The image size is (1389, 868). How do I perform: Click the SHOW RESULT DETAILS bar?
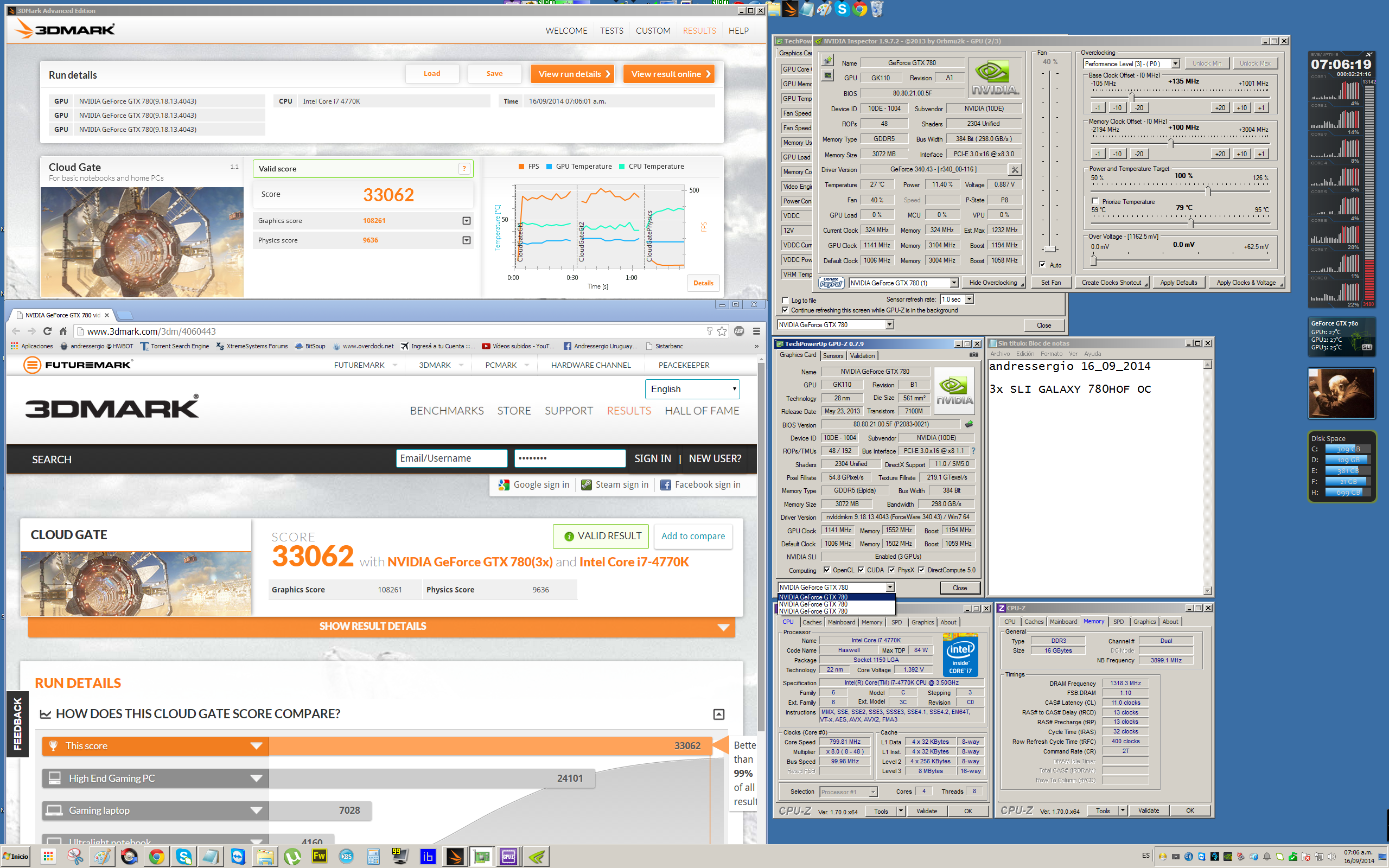click(x=381, y=626)
